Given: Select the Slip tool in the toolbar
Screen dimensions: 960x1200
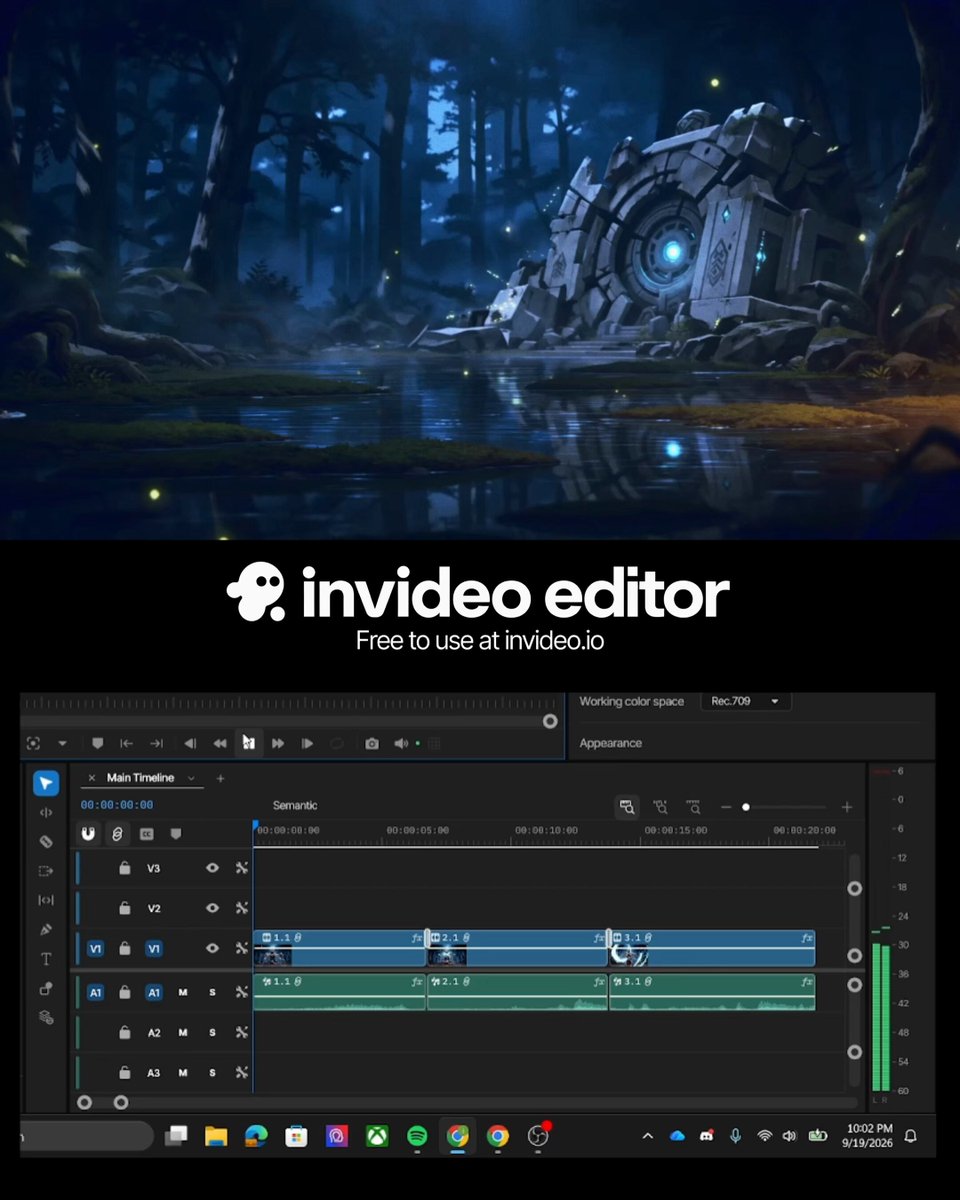Looking at the screenshot, I should pyautogui.click(x=46, y=900).
